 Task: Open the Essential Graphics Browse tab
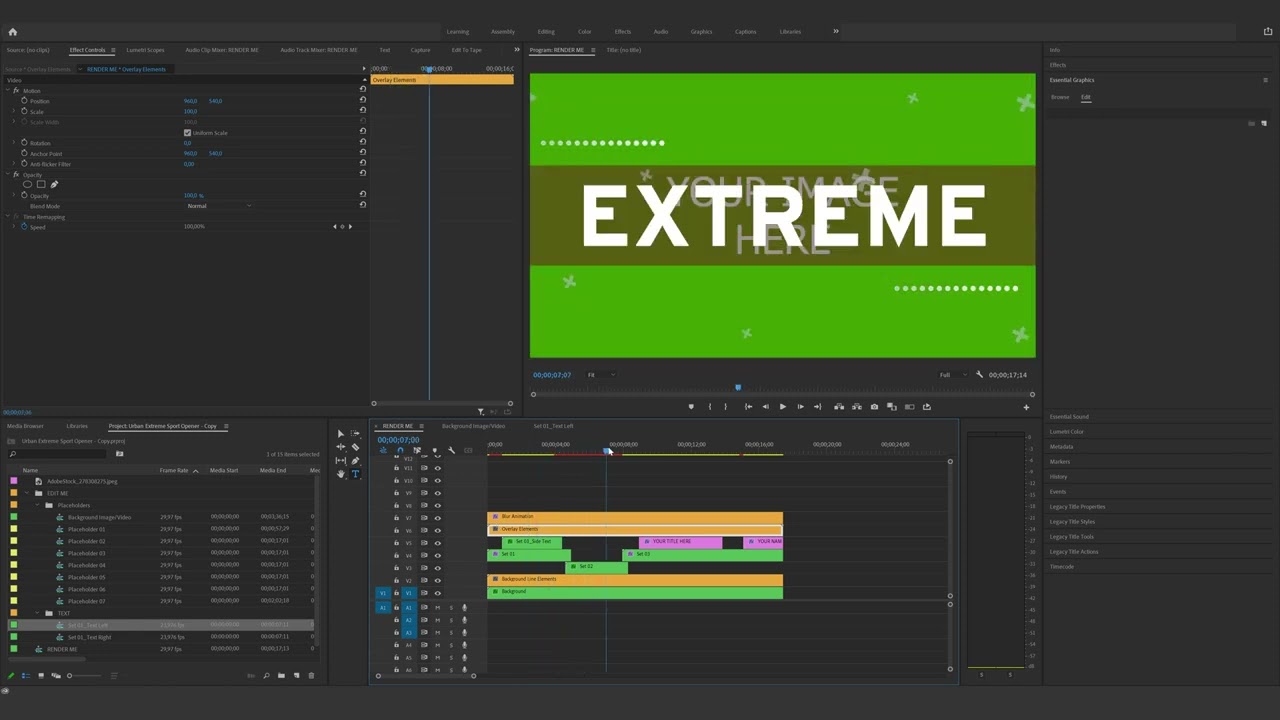1060,97
